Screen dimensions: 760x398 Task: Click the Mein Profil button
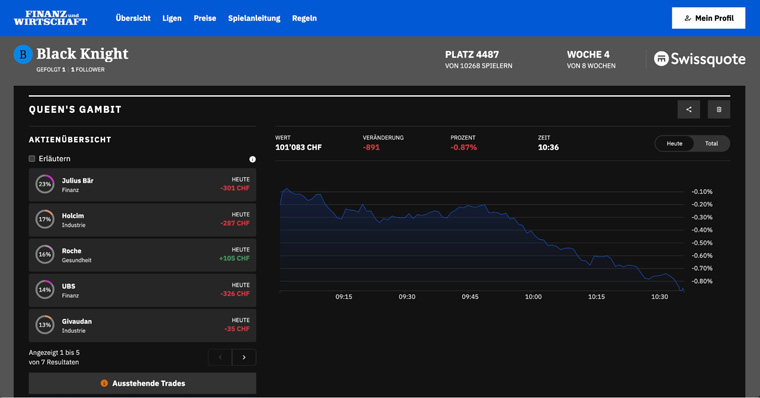708,18
